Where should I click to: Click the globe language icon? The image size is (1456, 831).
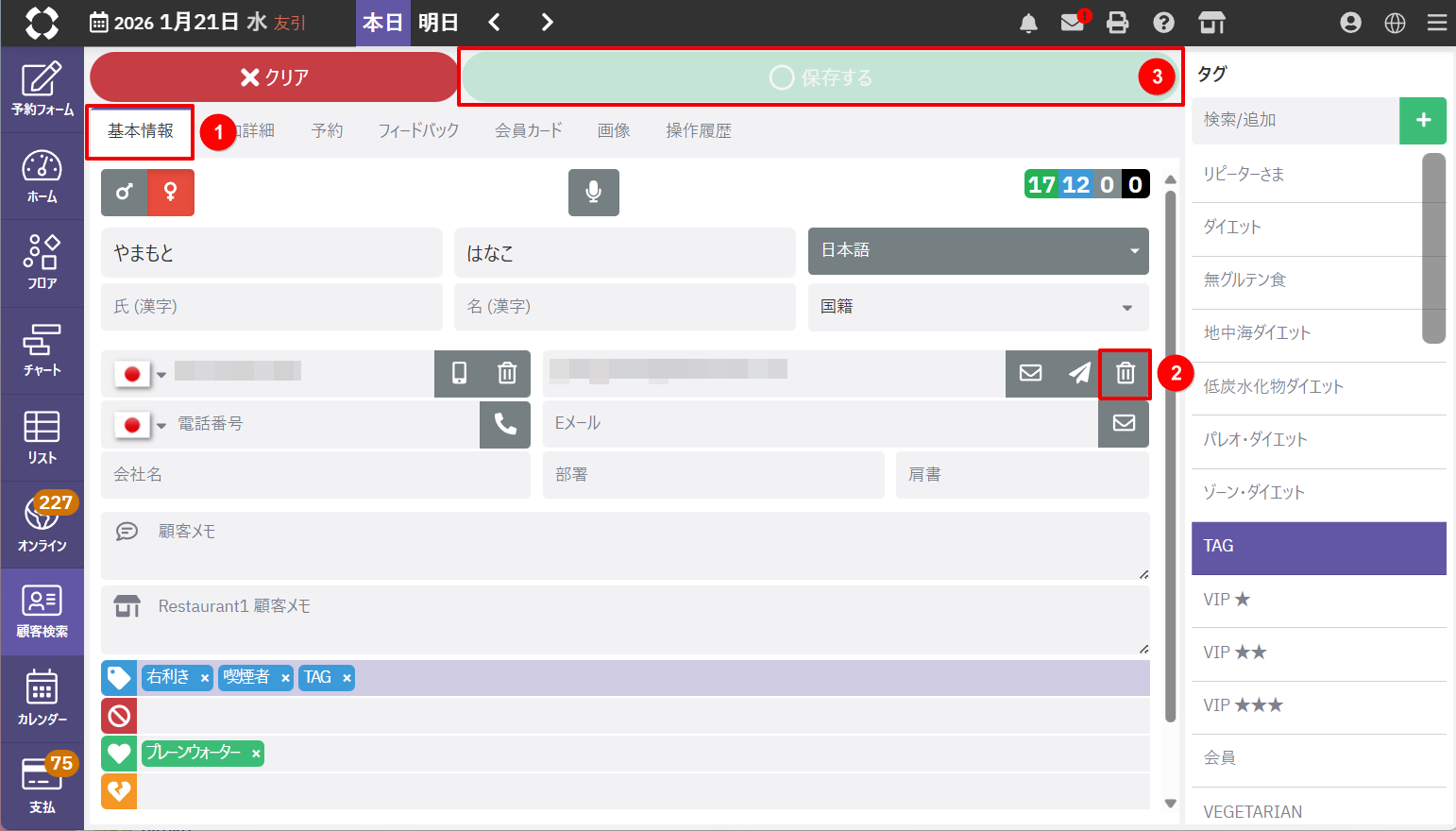(1395, 23)
